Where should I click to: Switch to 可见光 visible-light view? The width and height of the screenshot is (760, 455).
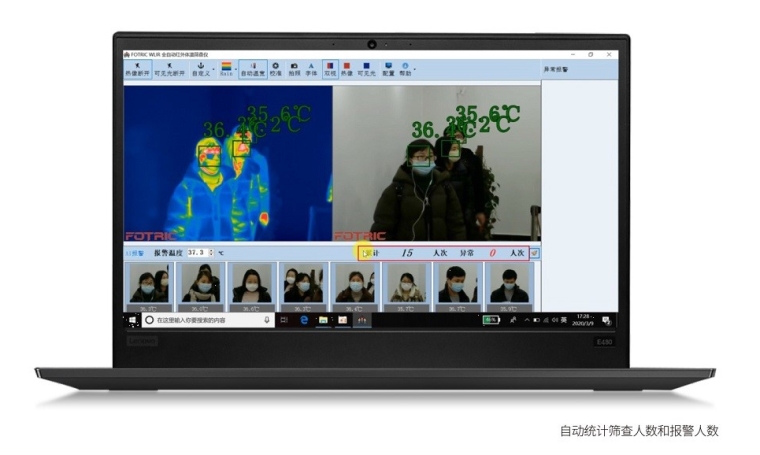tap(366, 69)
